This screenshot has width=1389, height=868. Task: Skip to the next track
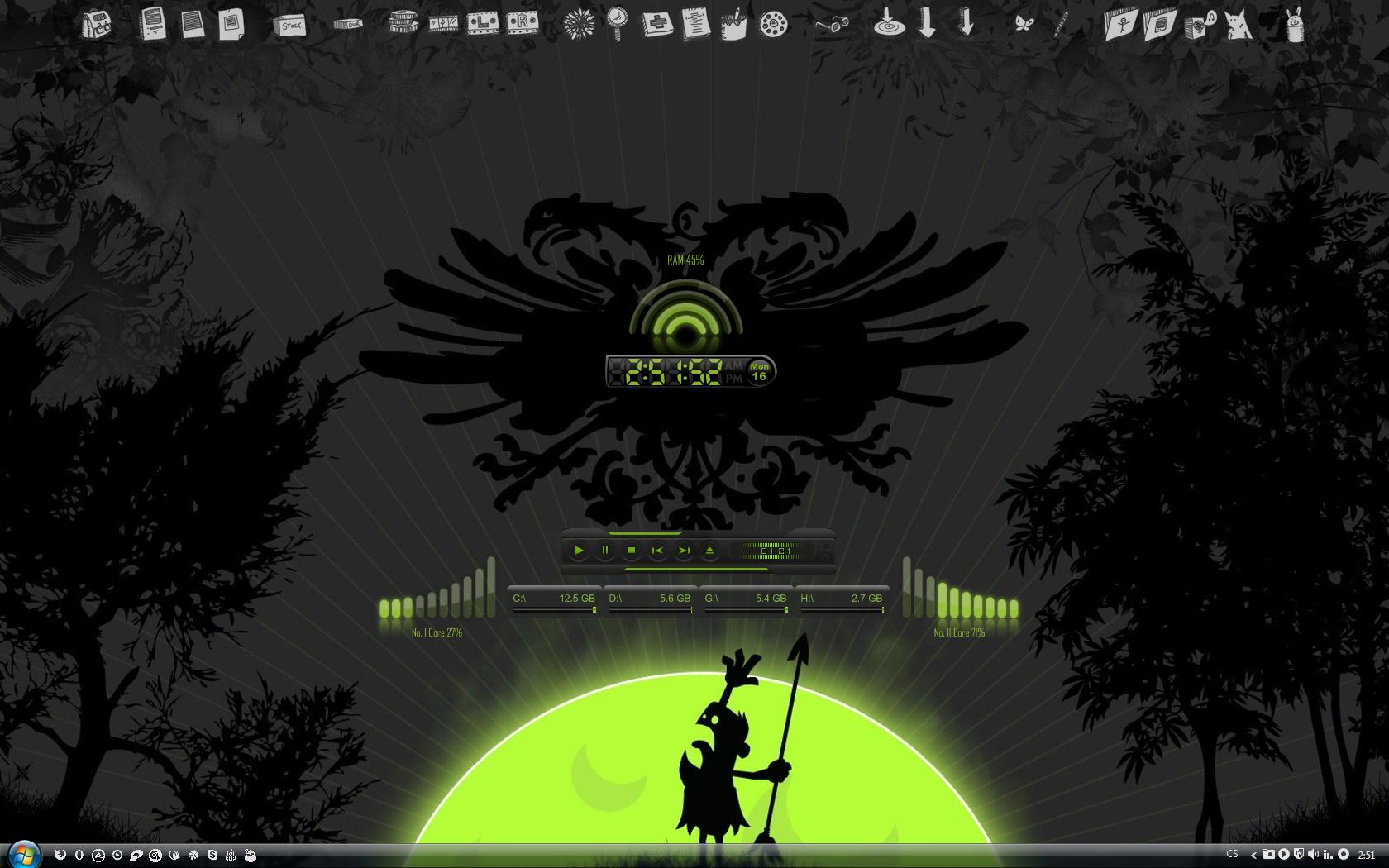[684, 550]
